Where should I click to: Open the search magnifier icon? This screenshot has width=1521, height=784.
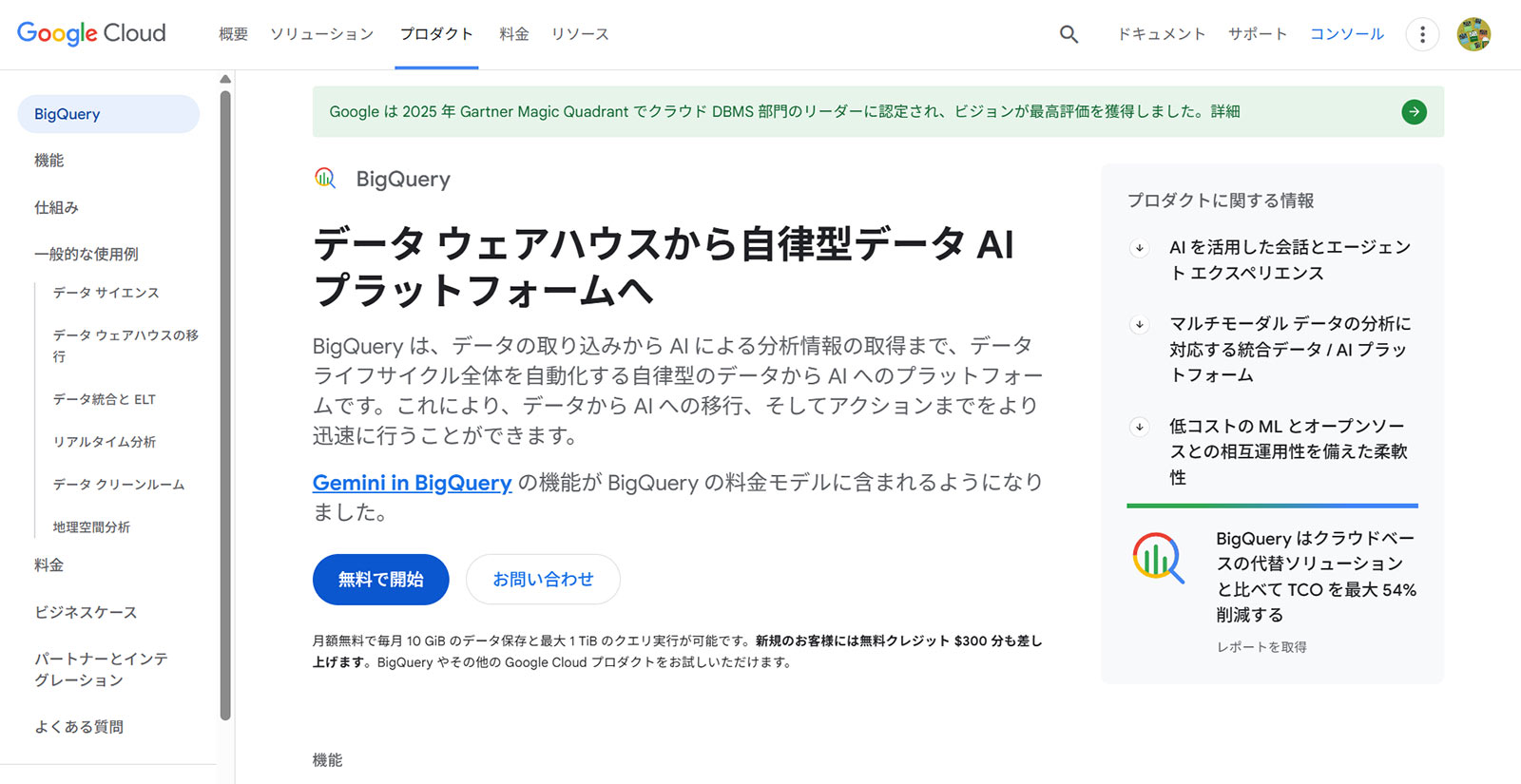pyautogui.click(x=1069, y=34)
